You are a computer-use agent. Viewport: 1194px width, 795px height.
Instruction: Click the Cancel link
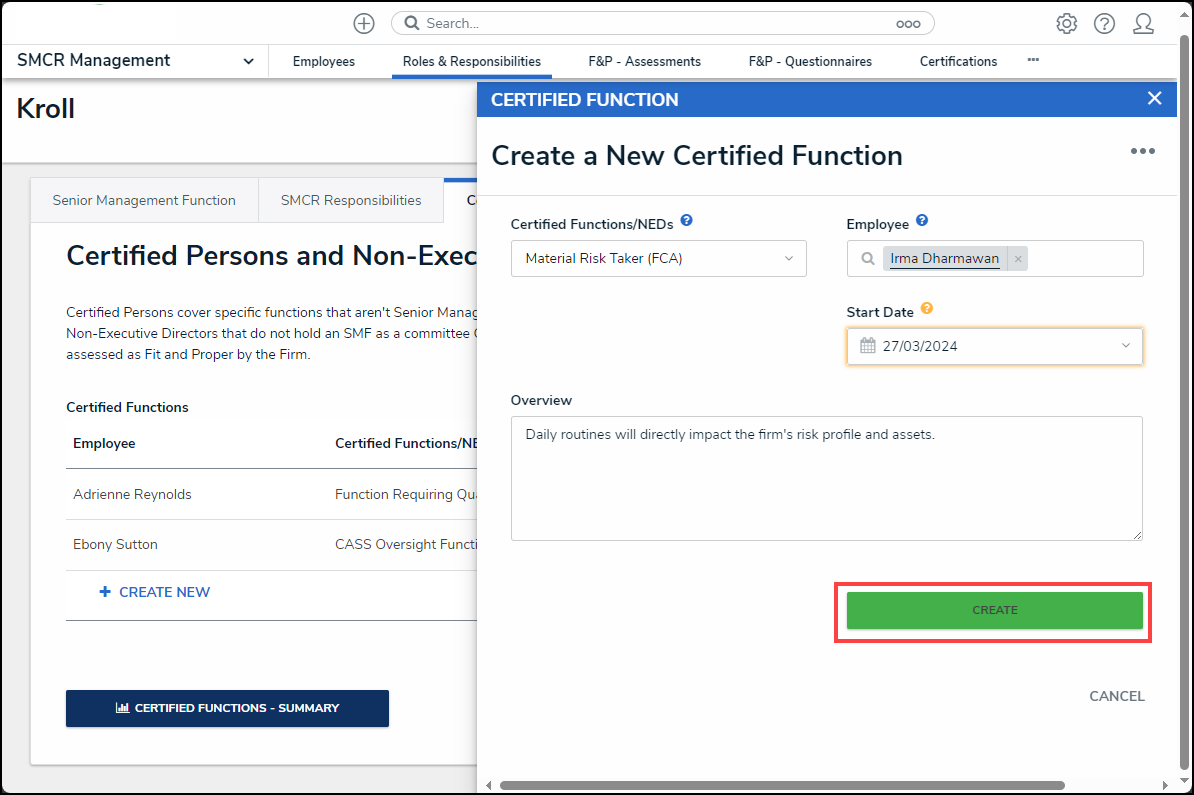1116,696
